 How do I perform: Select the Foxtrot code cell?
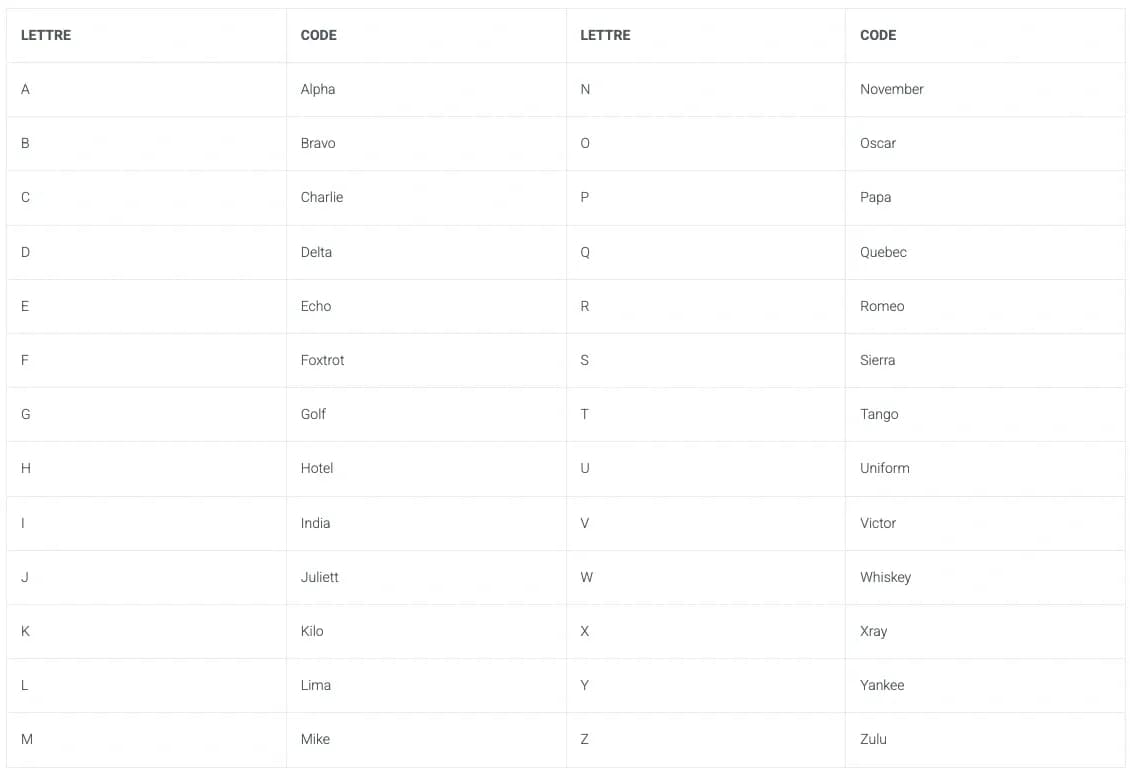(322, 360)
